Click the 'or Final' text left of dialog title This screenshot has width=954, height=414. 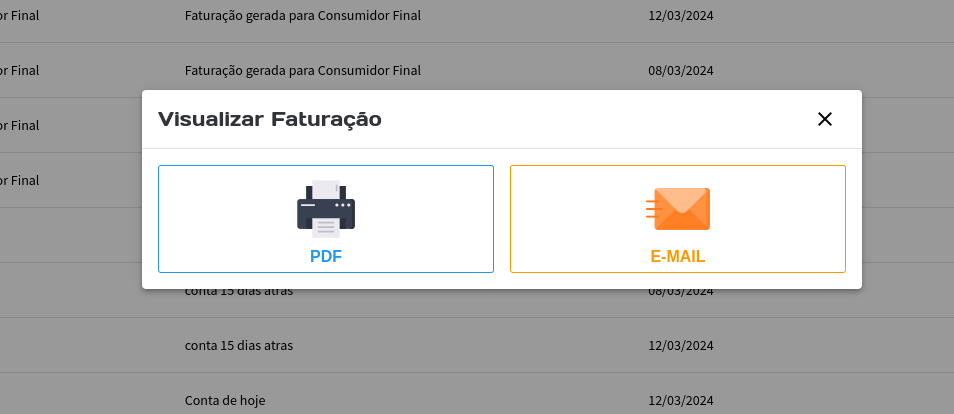[19, 125]
